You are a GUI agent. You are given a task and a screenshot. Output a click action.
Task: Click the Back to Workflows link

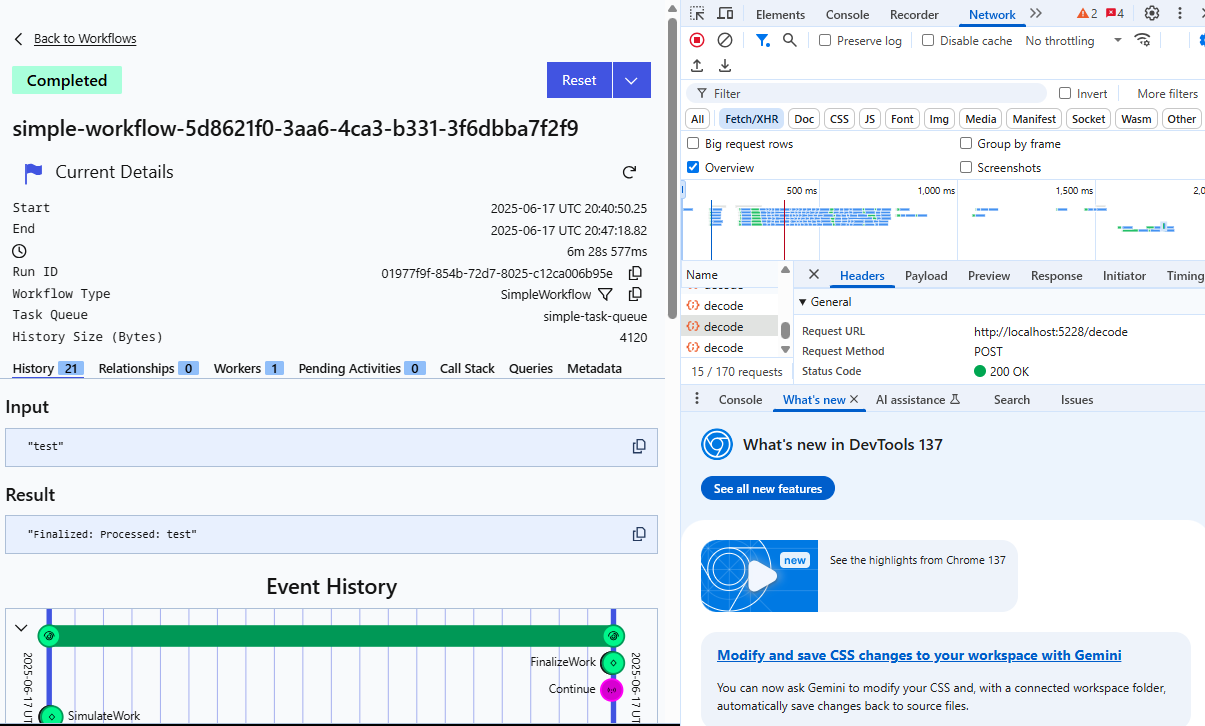point(85,39)
